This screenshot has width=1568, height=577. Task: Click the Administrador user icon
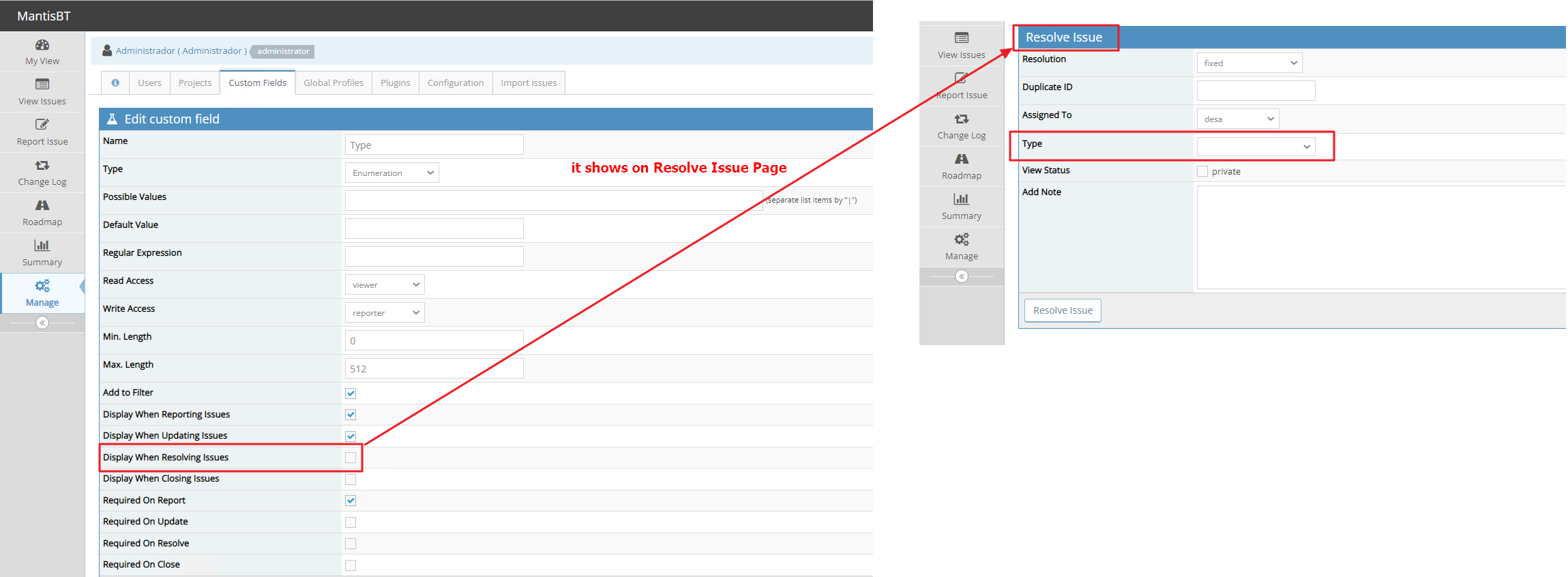pyautogui.click(x=107, y=51)
